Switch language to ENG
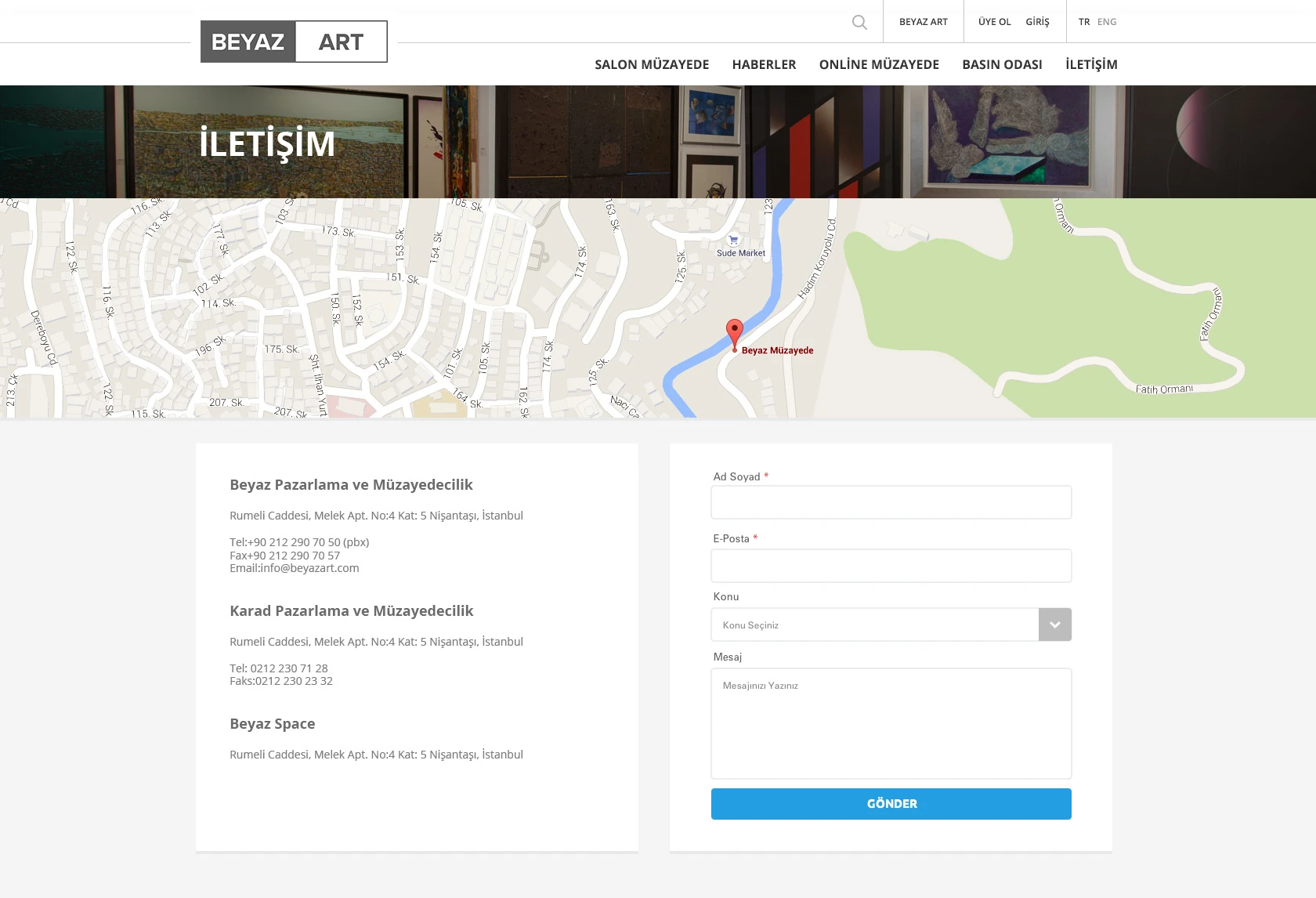1316x898 pixels. (x=1107, y=22)
